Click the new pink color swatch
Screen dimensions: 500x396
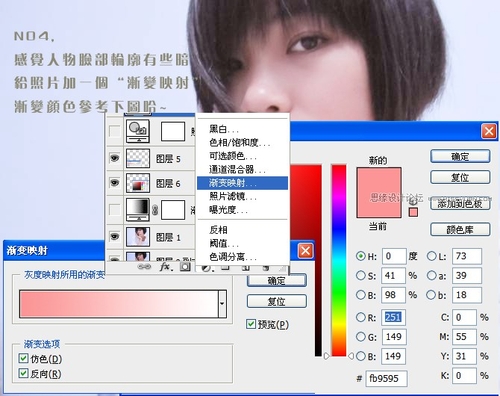tap(379, 180)
